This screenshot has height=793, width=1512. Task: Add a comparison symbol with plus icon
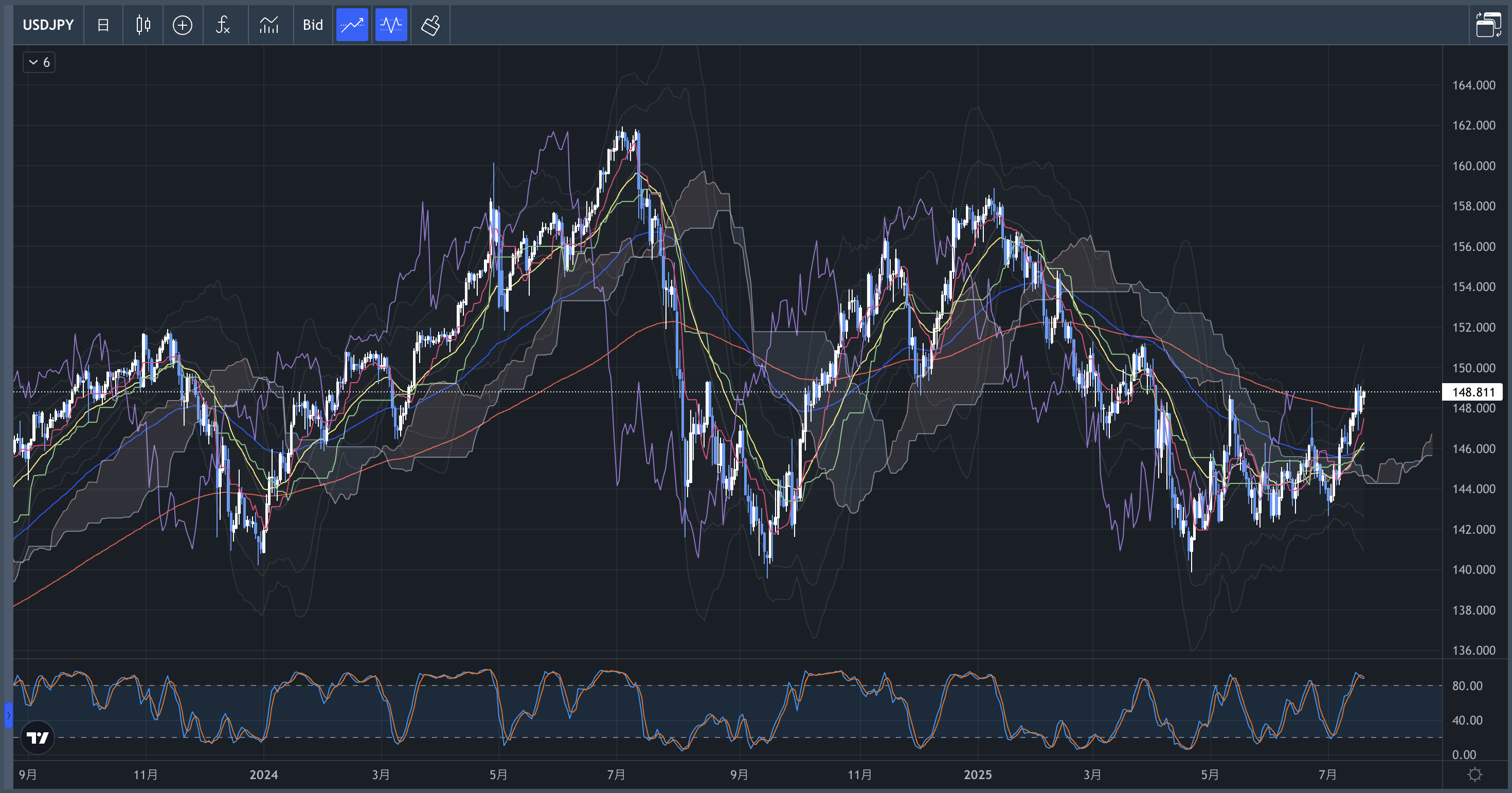[183, 25]
